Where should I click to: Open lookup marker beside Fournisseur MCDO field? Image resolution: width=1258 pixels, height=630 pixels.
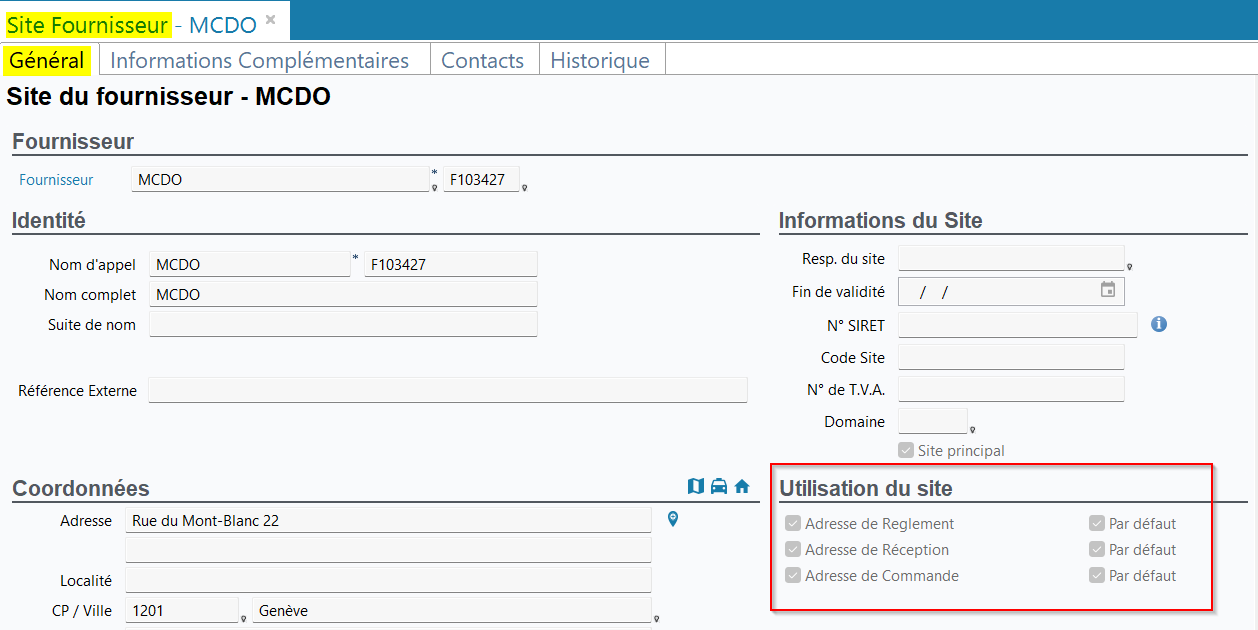click(x=435, y=187)
